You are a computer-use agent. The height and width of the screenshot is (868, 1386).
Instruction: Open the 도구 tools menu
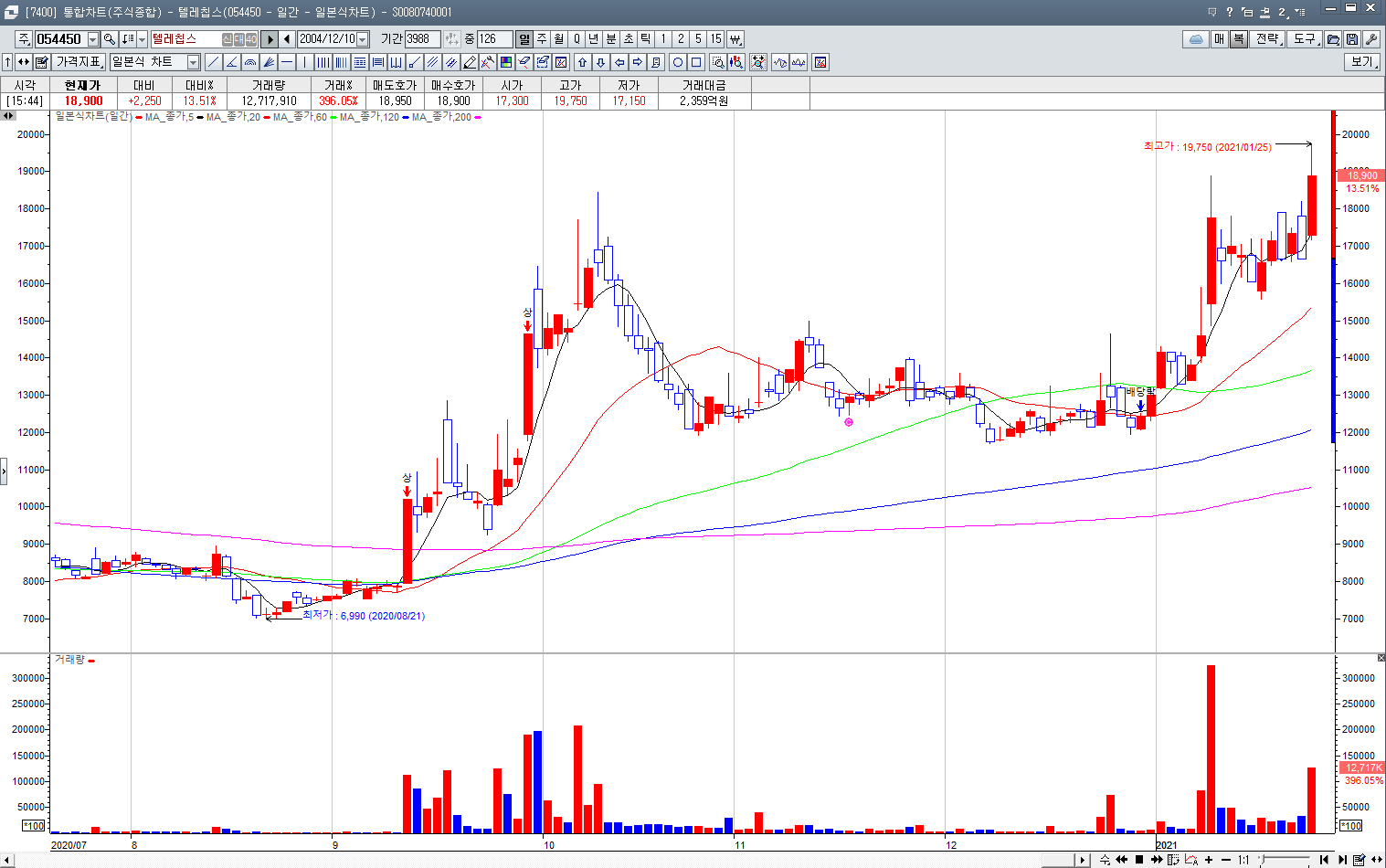click(1306, 39)
